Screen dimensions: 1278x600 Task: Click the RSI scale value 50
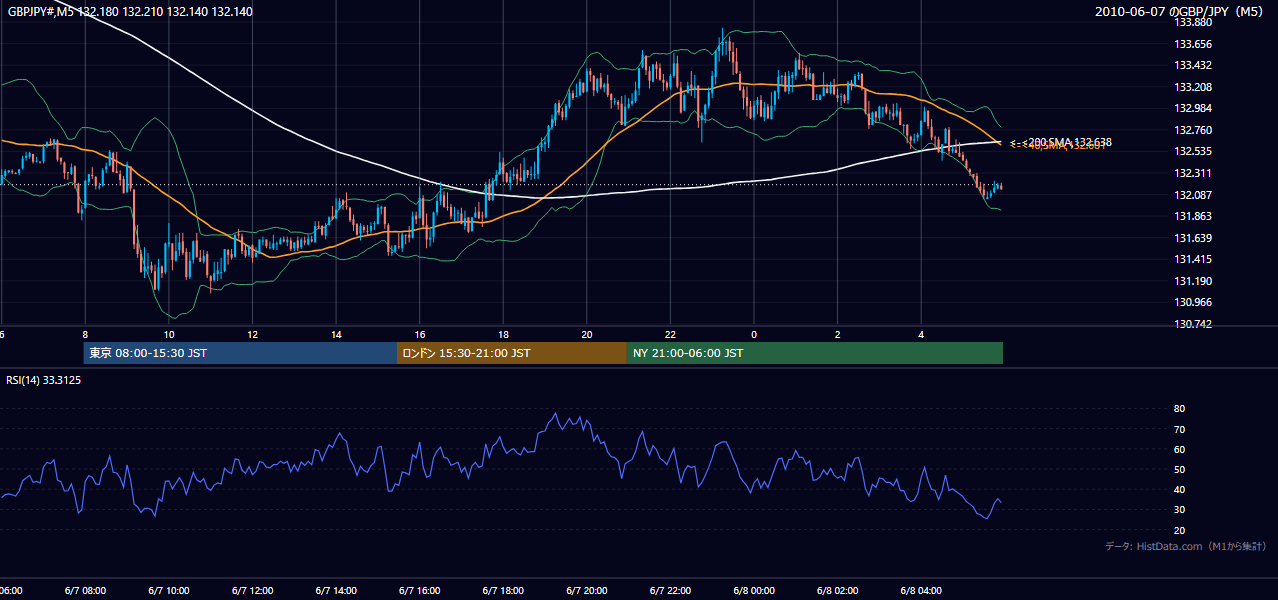[1179, 469]
